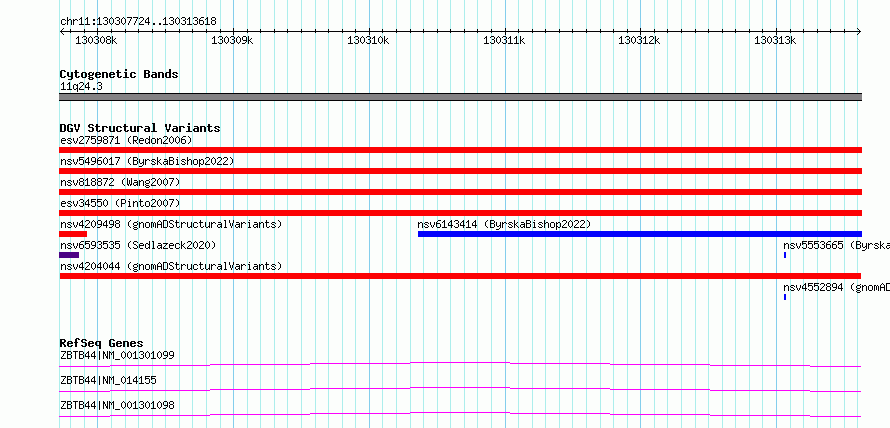Click the nsv4209498 (gnomADStructuralVariants) label
Viewport: 890px width, 428px height.
tap(171, 224)
